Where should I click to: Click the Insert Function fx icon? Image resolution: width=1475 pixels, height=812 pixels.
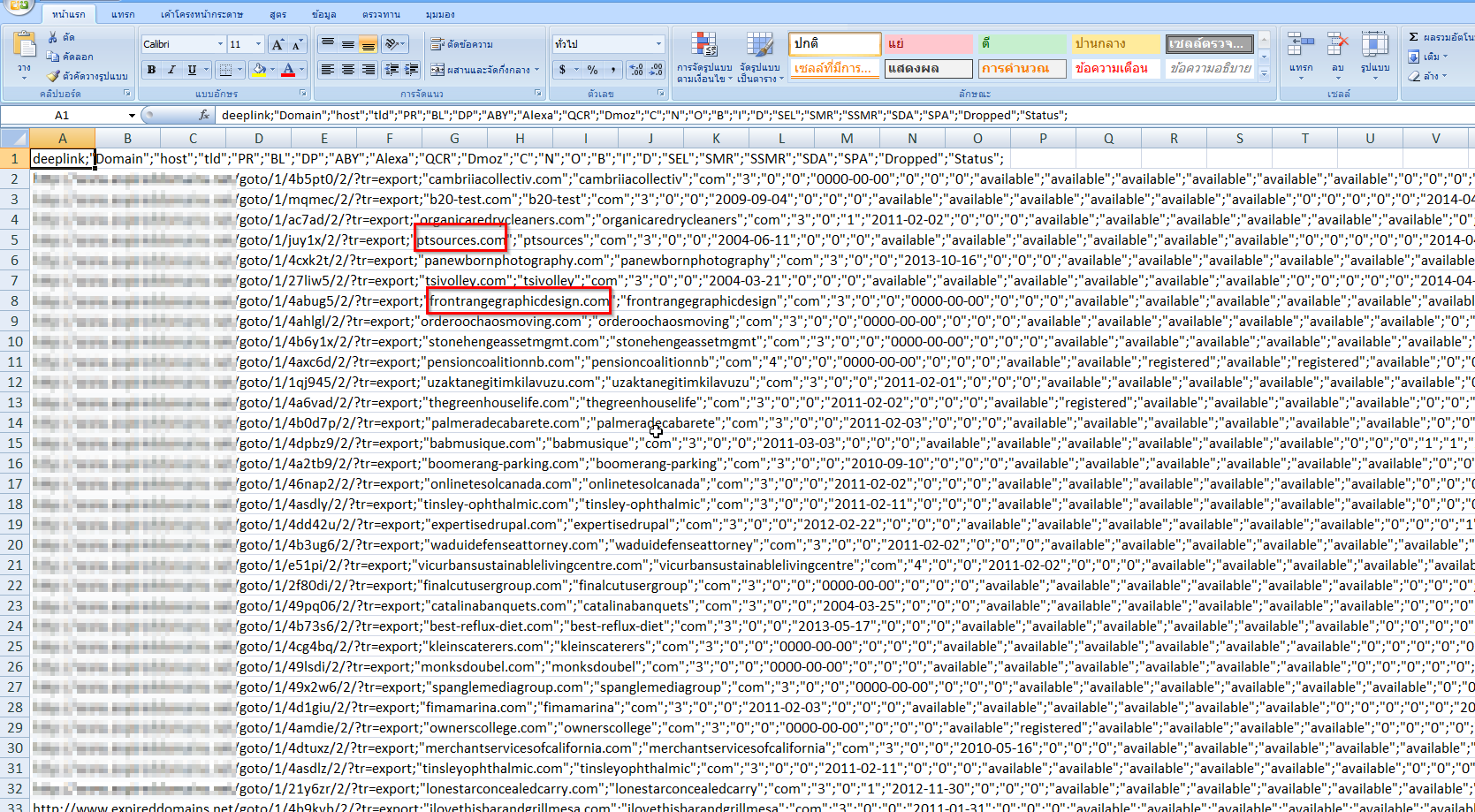pos(204,115)
